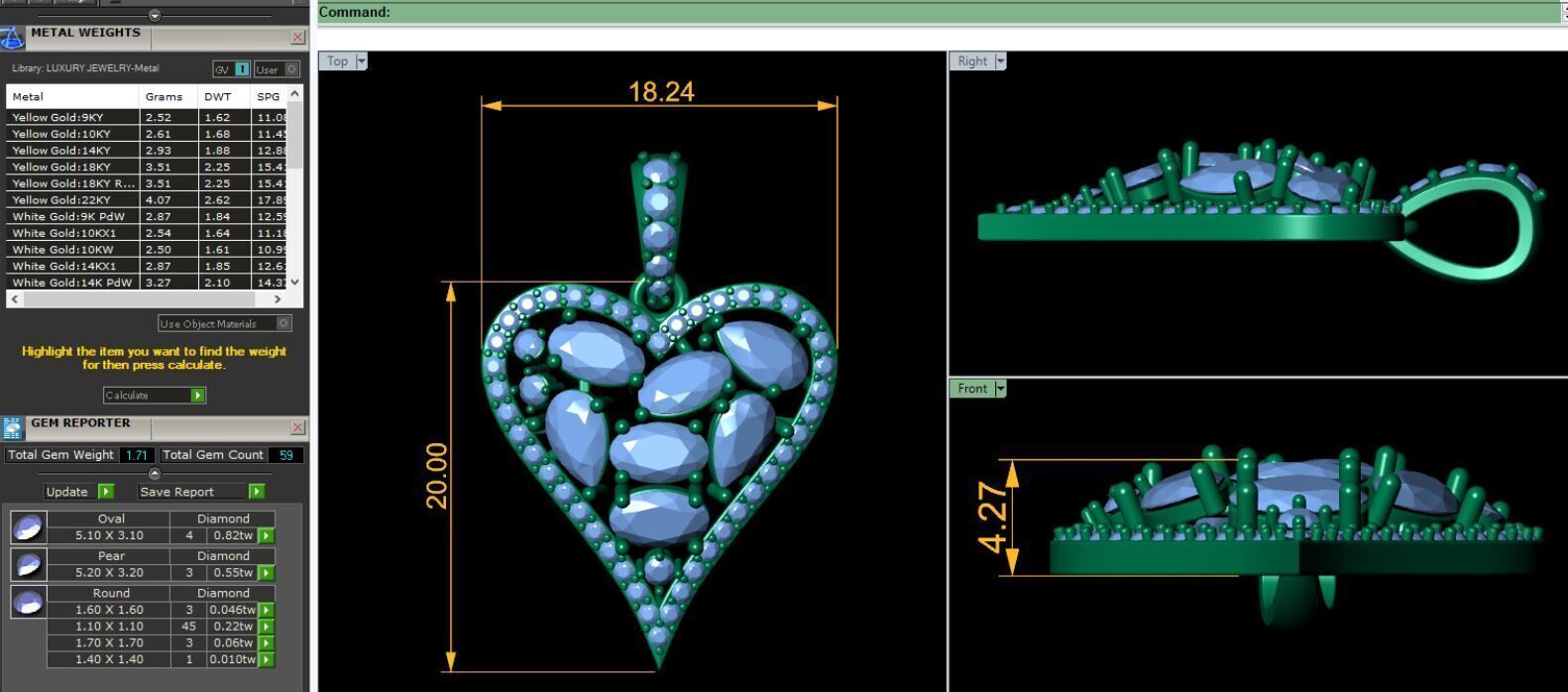The width and height of the screenshot is (1568, 692).
Task: Click green arrow beside 0.22tw round diamonds
Action: pyautogui.click(x=266, y=627)
